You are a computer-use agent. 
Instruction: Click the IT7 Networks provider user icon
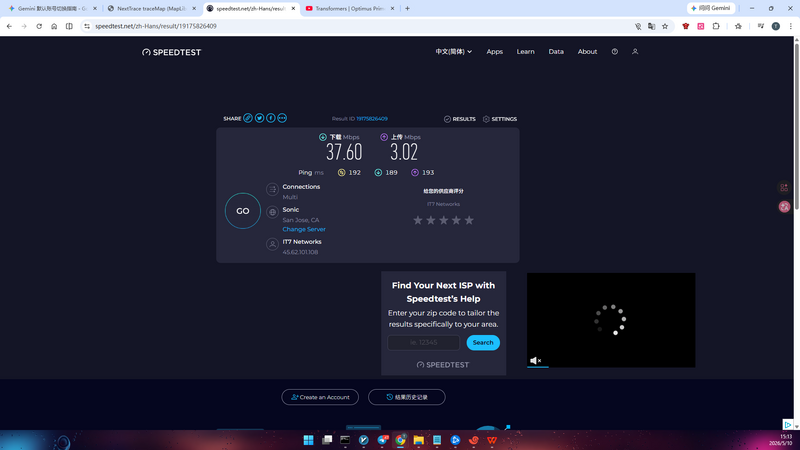pyautogui.click(x=272, y=244)
